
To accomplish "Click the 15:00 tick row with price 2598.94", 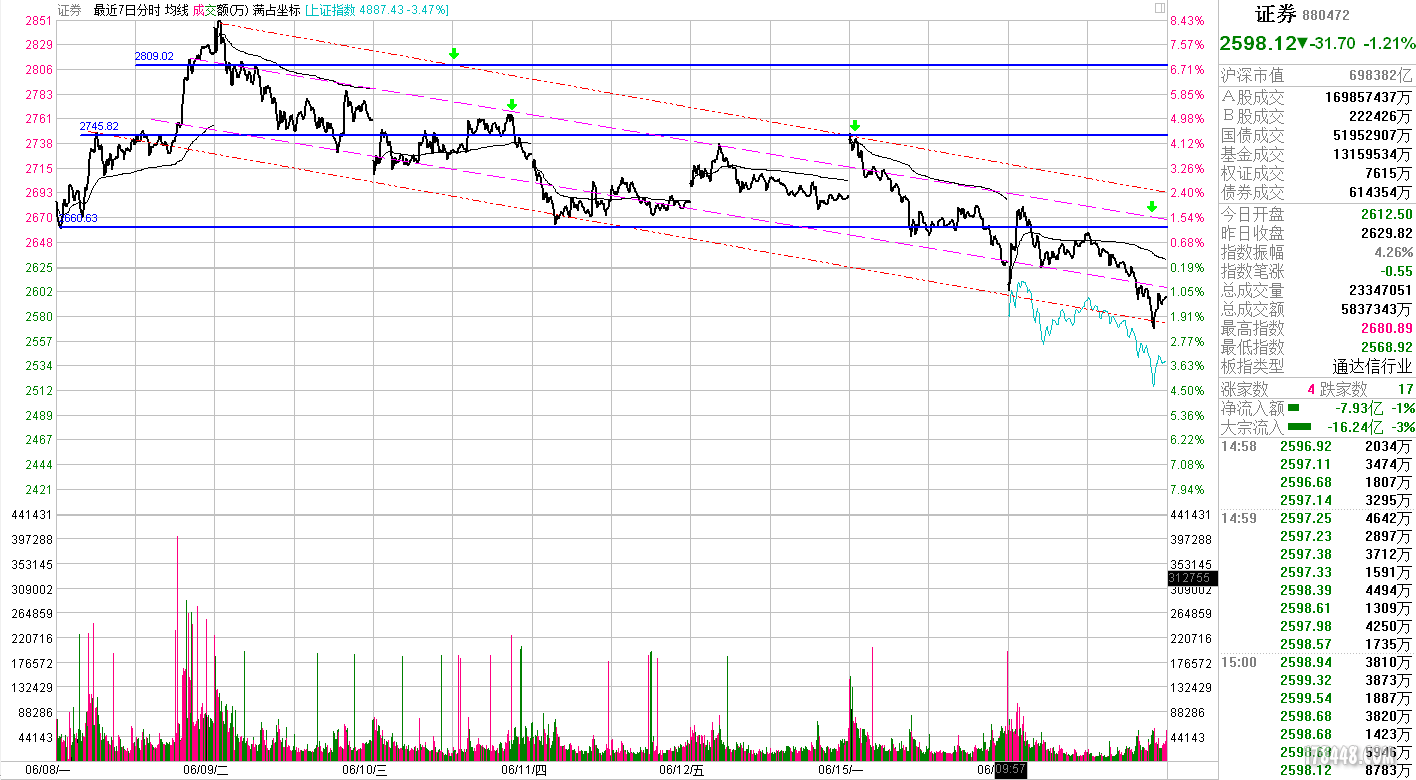I will tap(1317, 663).
